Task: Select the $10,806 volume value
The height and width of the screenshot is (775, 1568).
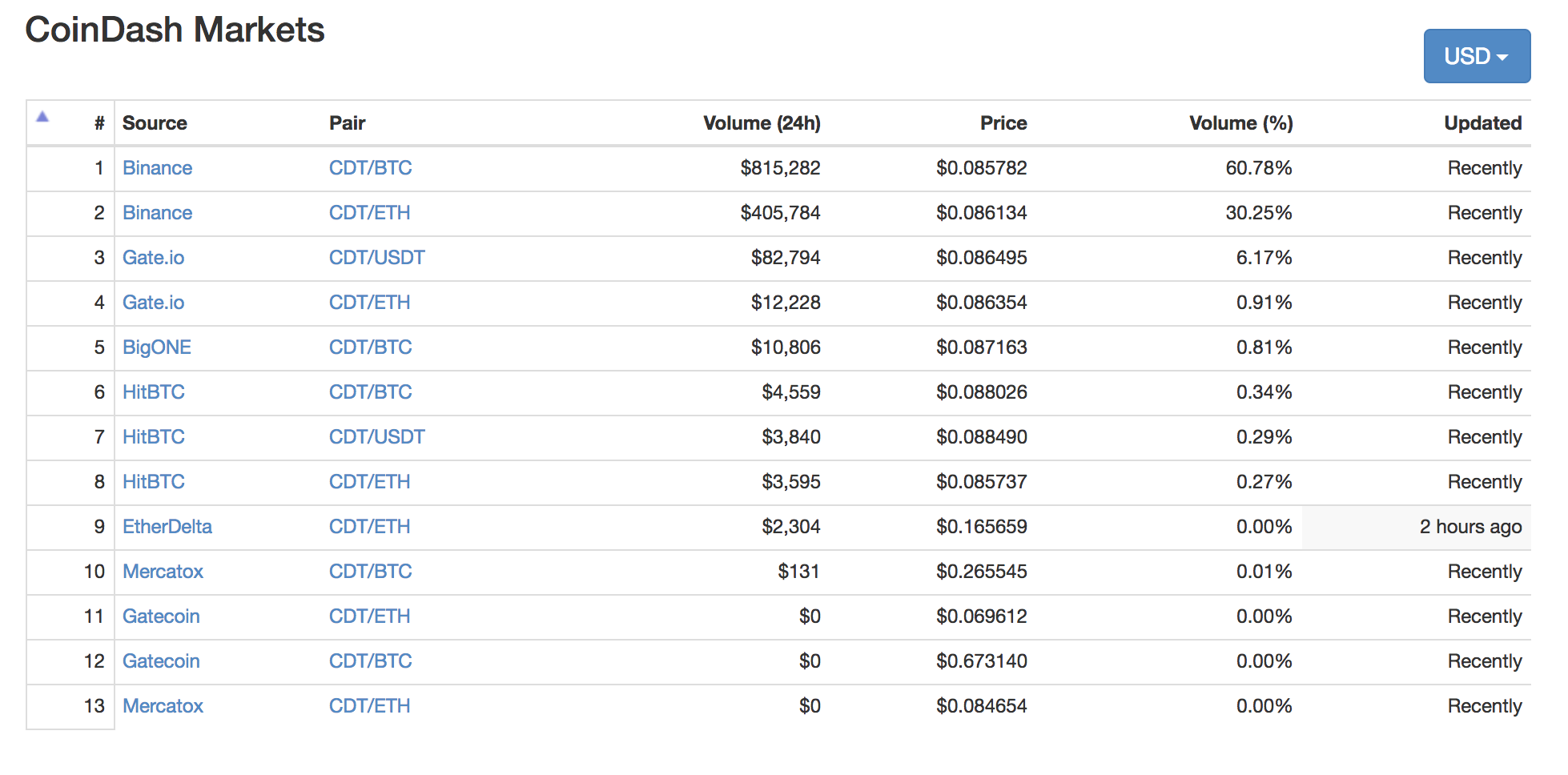Action: coord(786,347)
